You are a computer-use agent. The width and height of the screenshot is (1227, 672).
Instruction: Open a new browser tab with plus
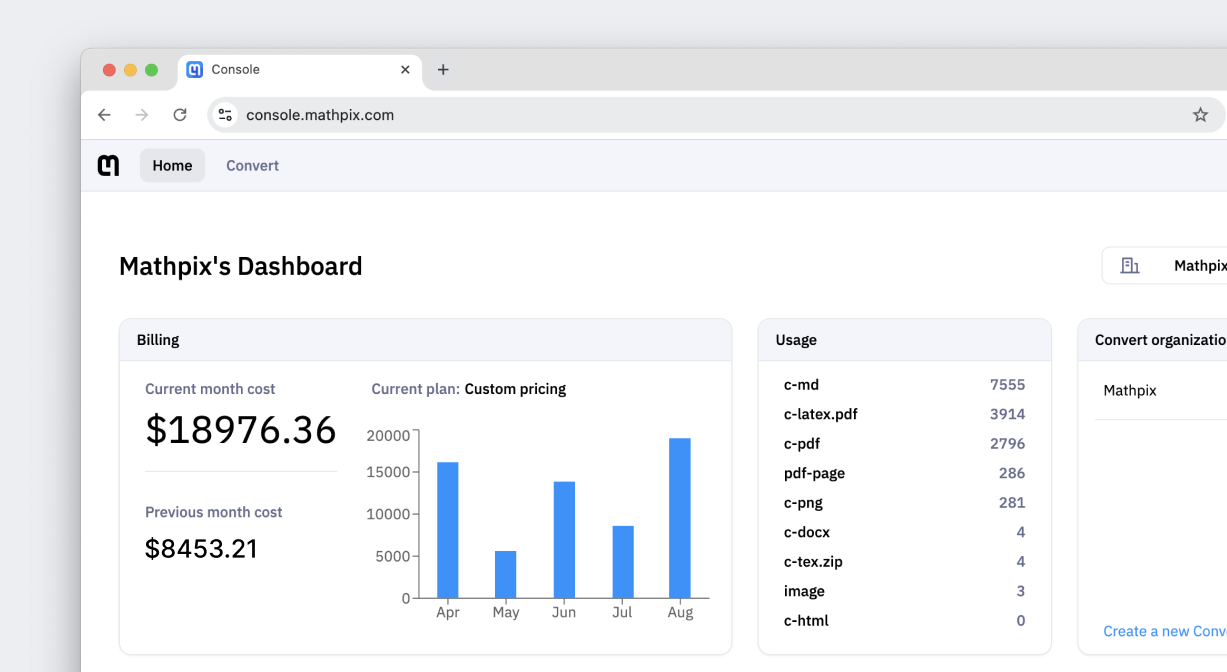click(443, 70)
